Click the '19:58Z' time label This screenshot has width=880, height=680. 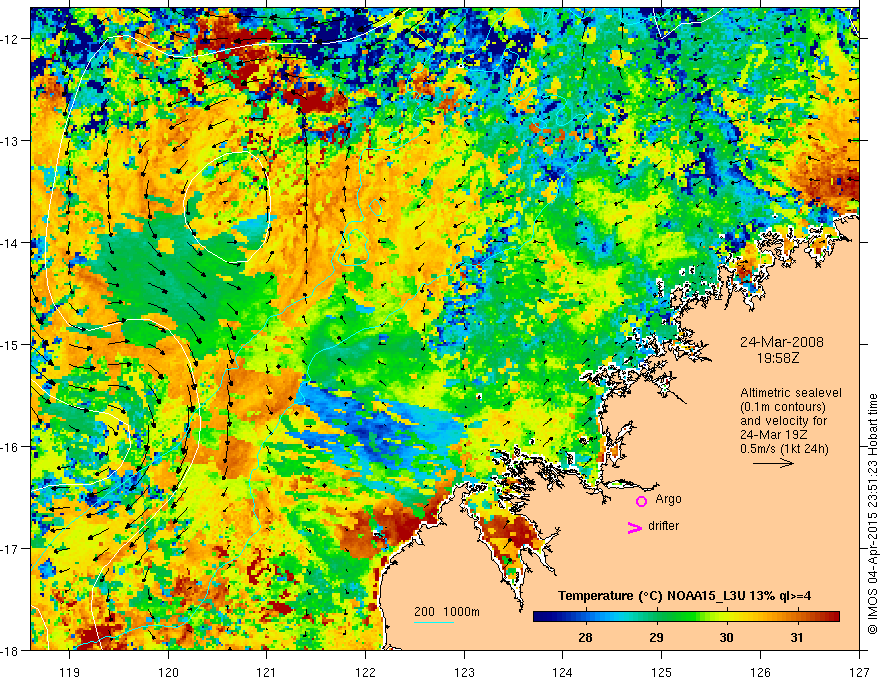coord(777,358)
